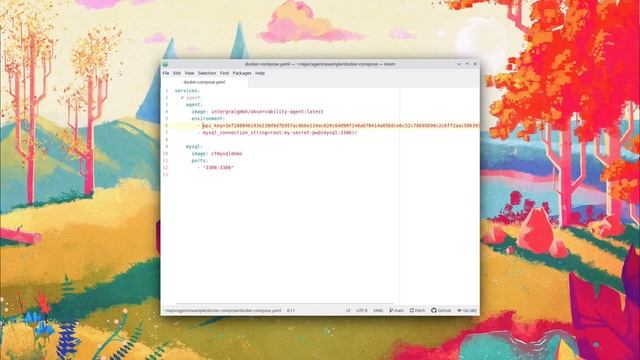Close the Atom window
The height and width of the screenshot is (360, 640).
click(475, 64)
